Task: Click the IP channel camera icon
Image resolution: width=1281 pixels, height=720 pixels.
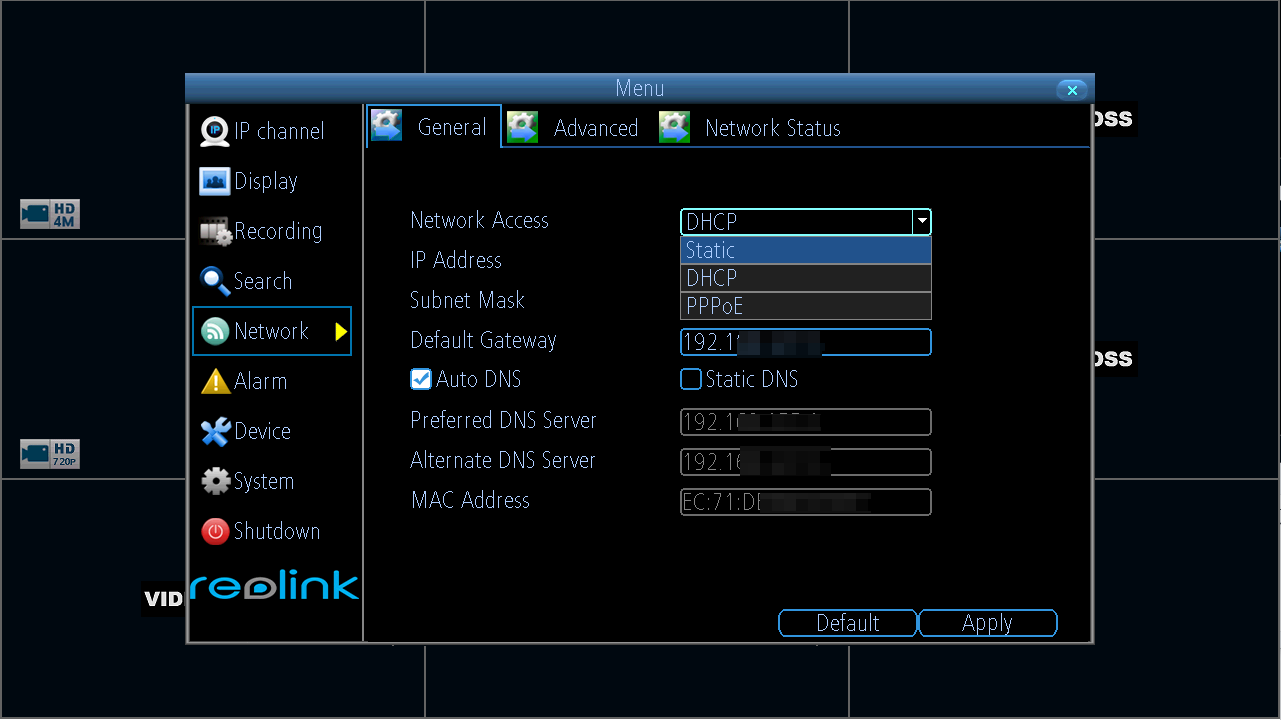Action: [x=215, y=131]
